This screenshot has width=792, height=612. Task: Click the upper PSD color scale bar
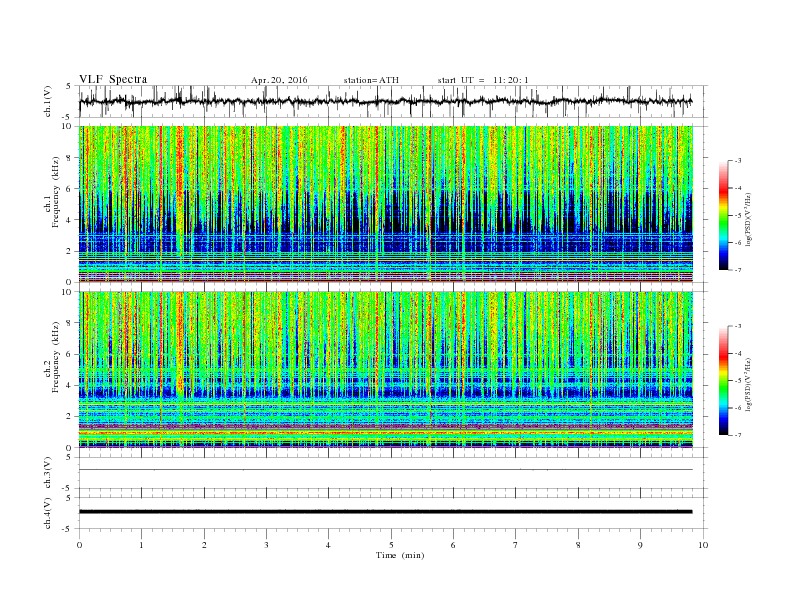tap(724, 215)
